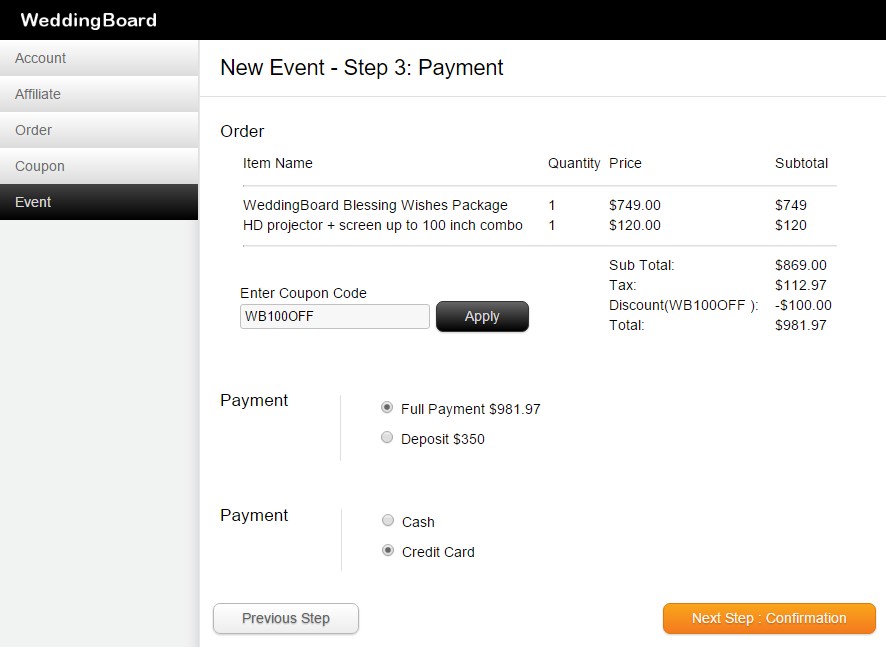Click the Sub Total value $869.00
Screen dimensions: 886x647
tap(801, 265)
